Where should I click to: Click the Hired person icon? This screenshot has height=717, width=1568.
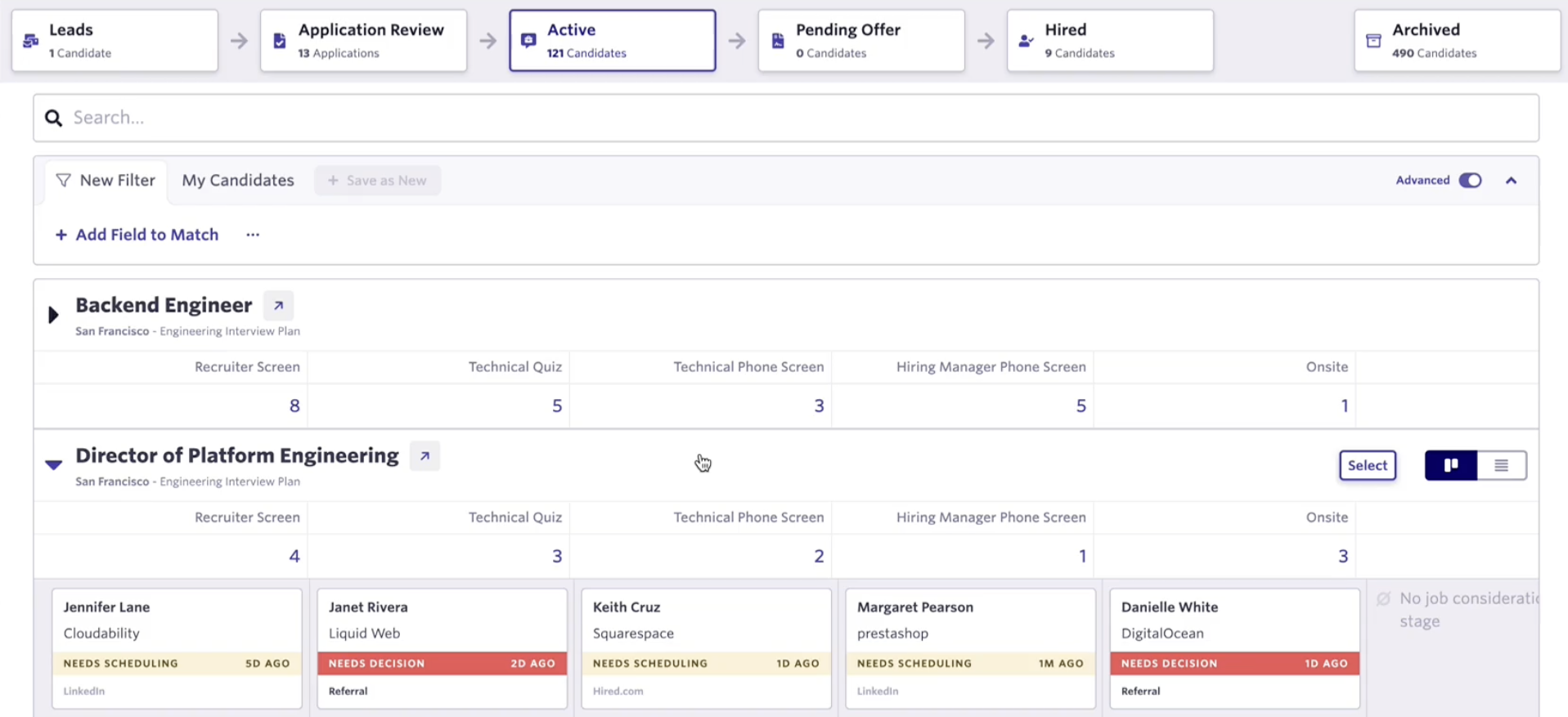coord(1026,41)
